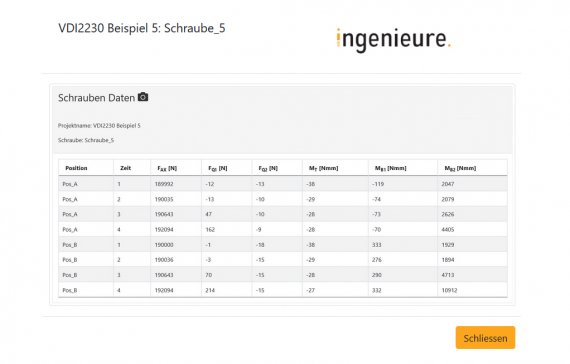Click the Schraube: Schraube_5 label

pyautogui.click(x=86, y=140)
